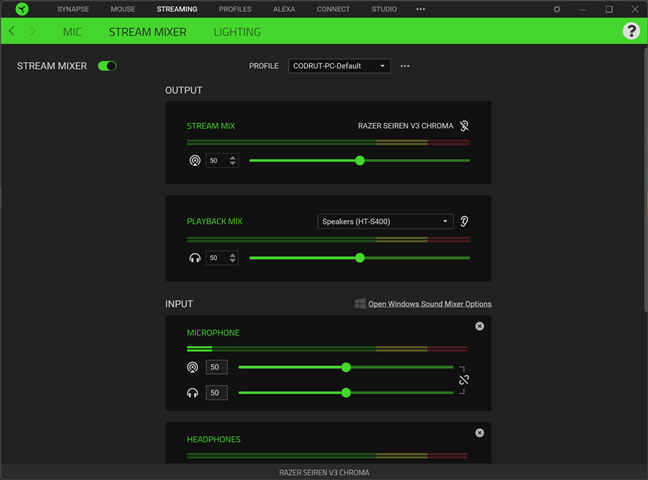Screen dimensions: 648x480
Task: Open the ALEXA top tab
Action: 284,9
